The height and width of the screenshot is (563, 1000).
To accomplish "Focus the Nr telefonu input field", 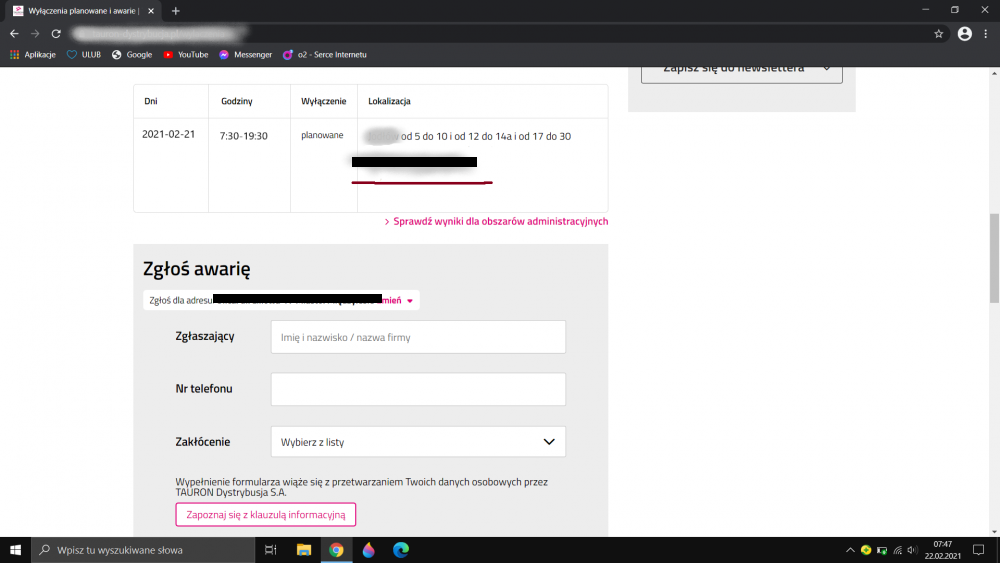I will 418,389.
